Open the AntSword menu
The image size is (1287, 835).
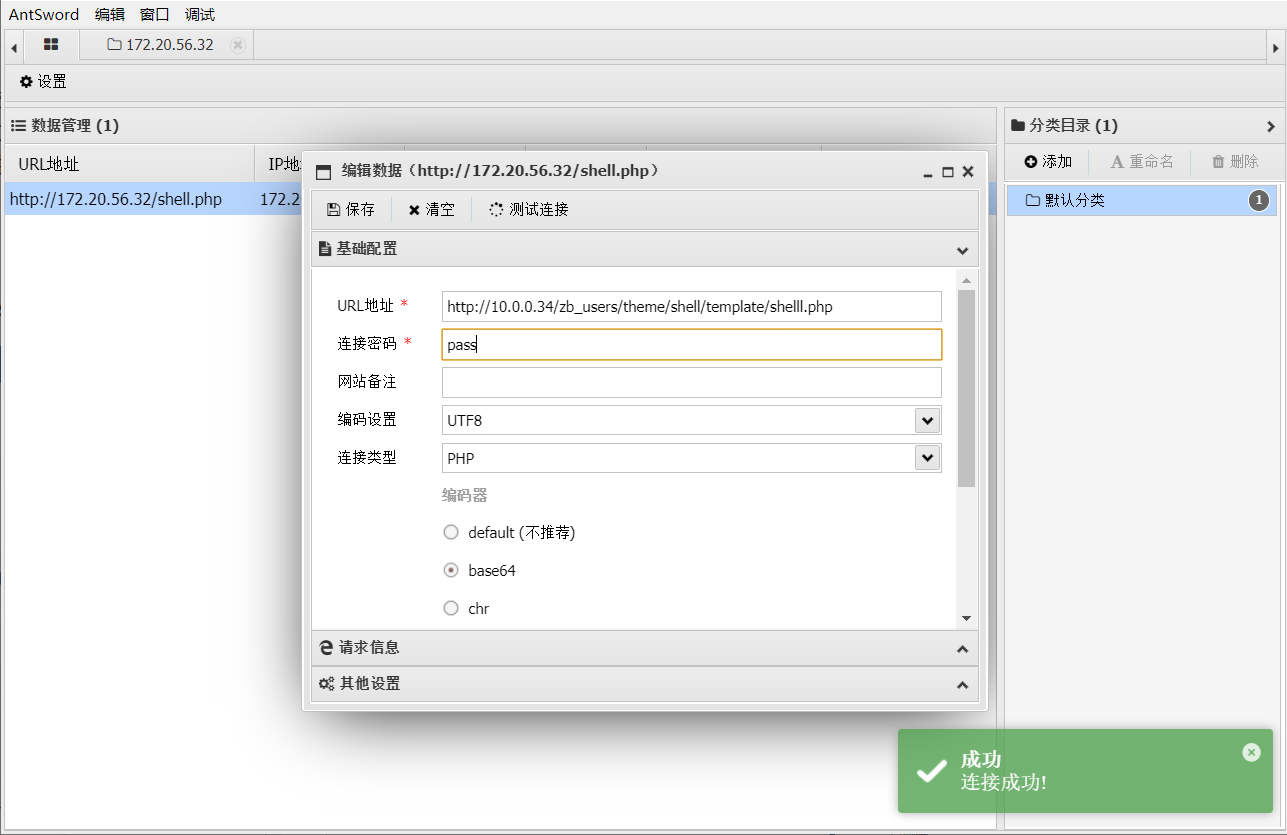44,14
